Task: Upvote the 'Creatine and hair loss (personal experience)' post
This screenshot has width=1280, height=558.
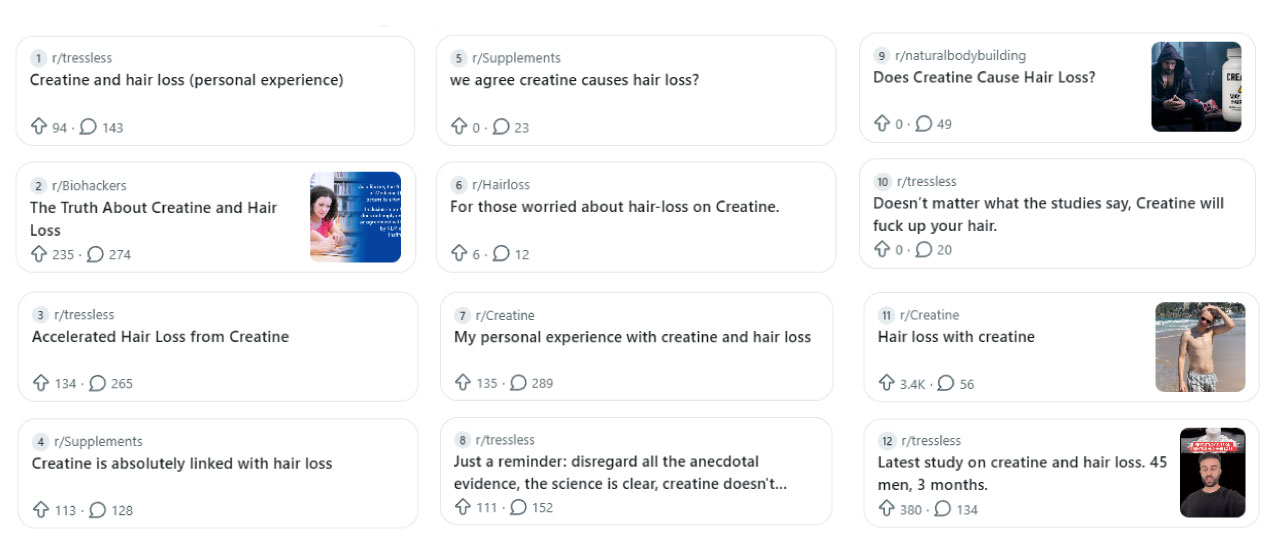Action: [x=40, y=127]
